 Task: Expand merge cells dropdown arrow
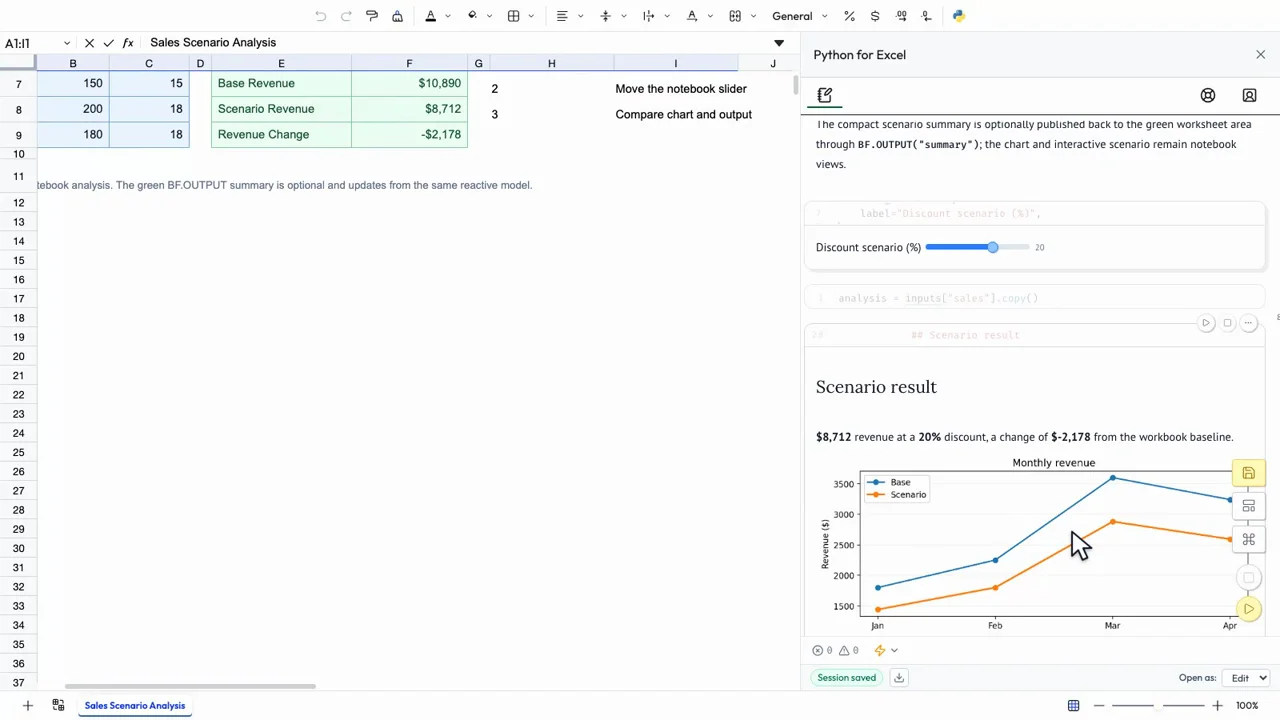(752, 16)
